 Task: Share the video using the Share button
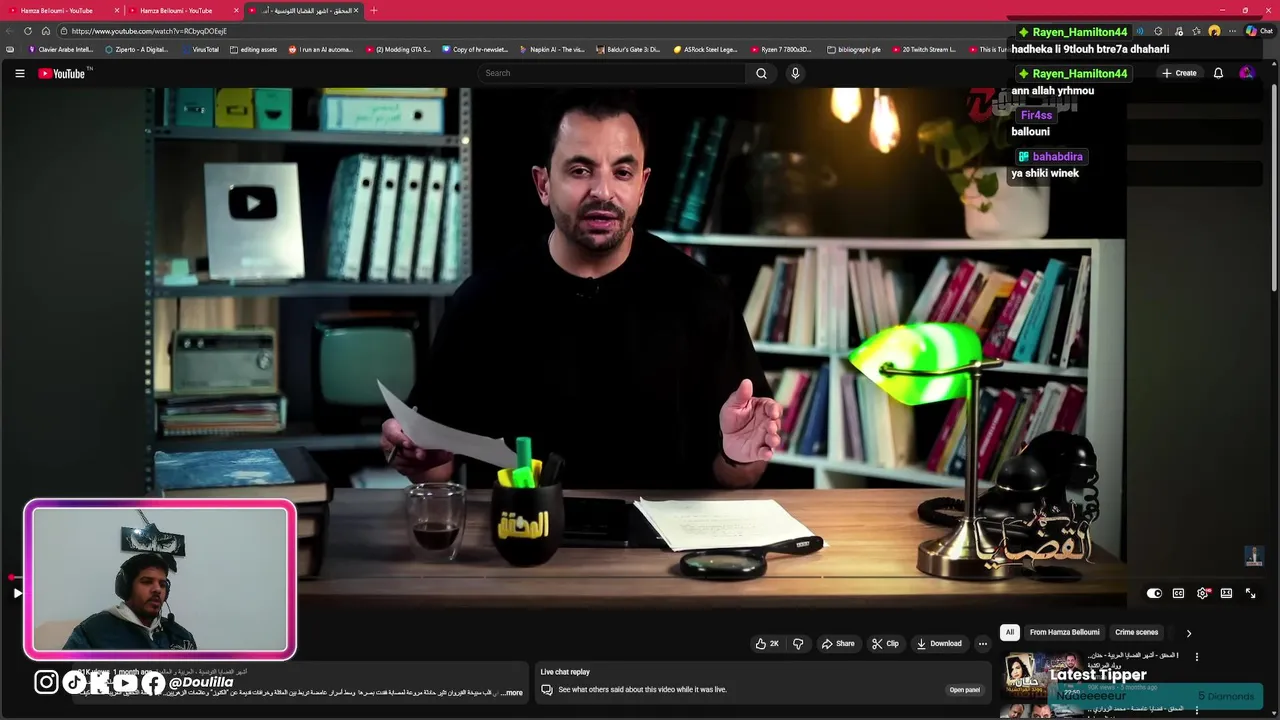pos(838,644)
